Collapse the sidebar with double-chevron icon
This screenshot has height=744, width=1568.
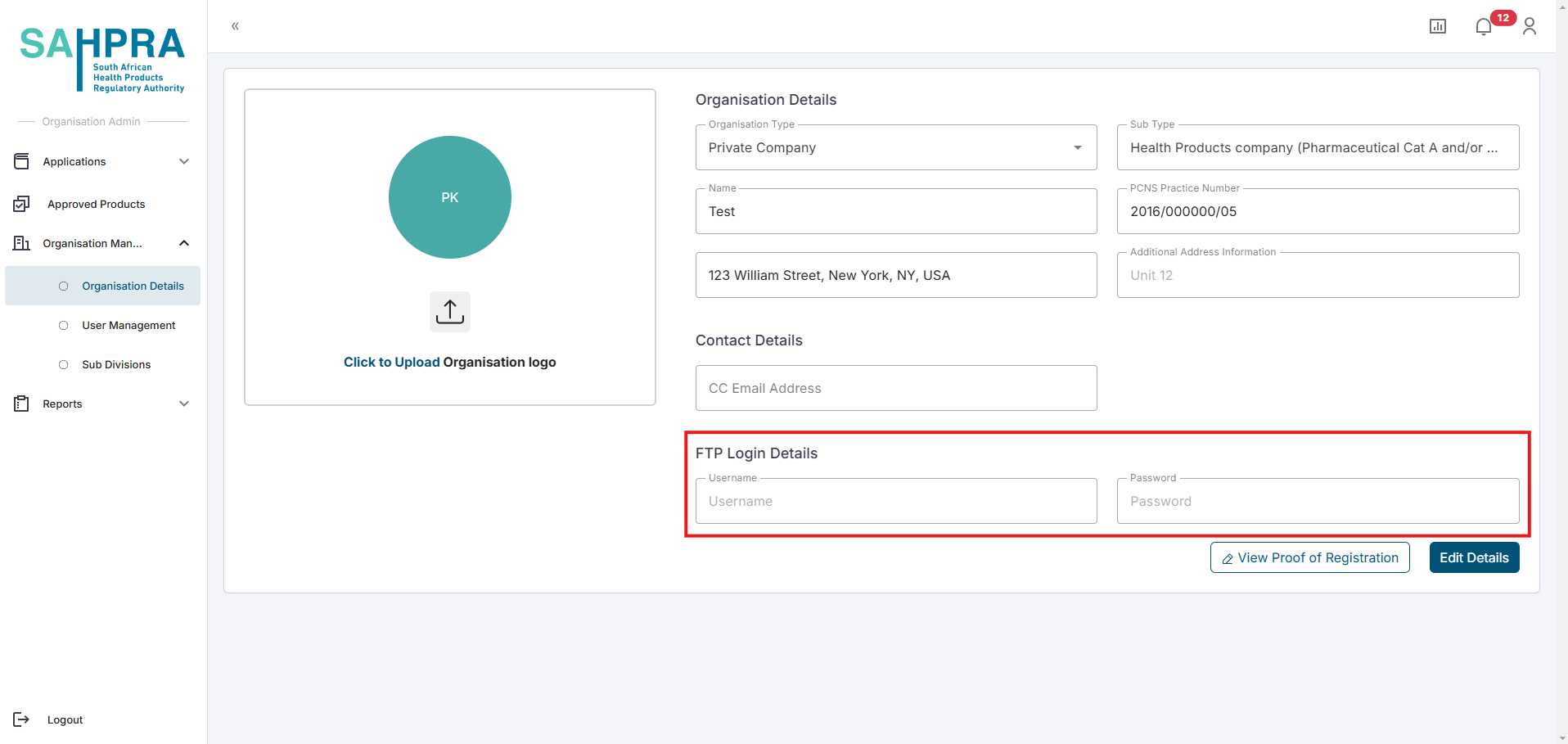(235, 26)
